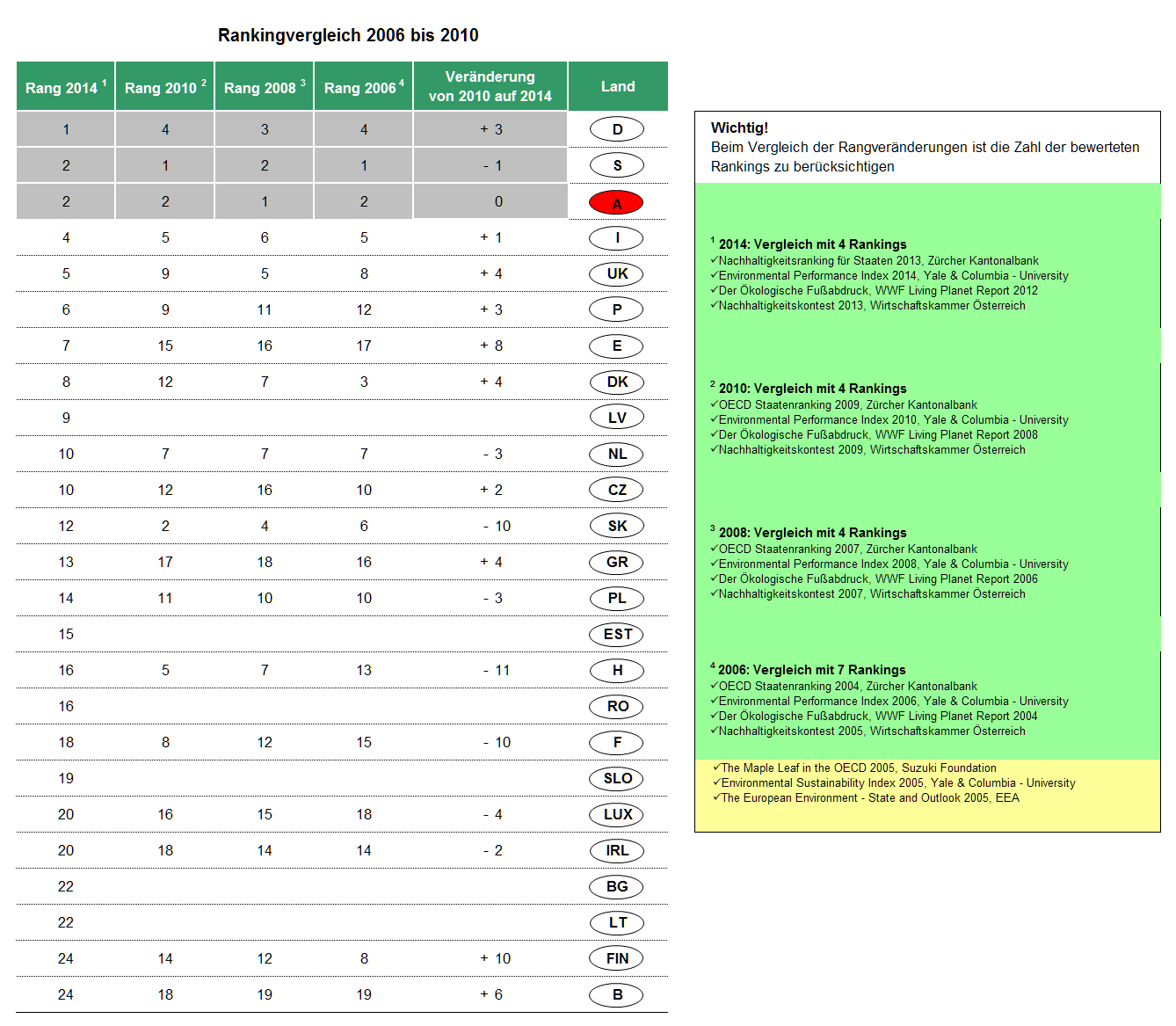1176x1026 pixels.
Task: Click the "D" country oval badge
Action: pyautogui.click(x=616, y=129)
